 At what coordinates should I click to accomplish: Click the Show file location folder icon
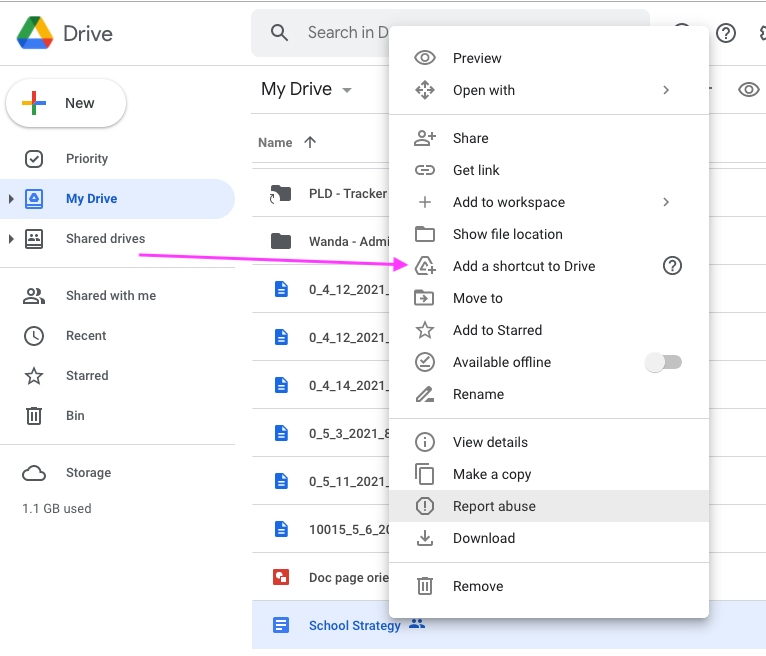pos(425,234)
